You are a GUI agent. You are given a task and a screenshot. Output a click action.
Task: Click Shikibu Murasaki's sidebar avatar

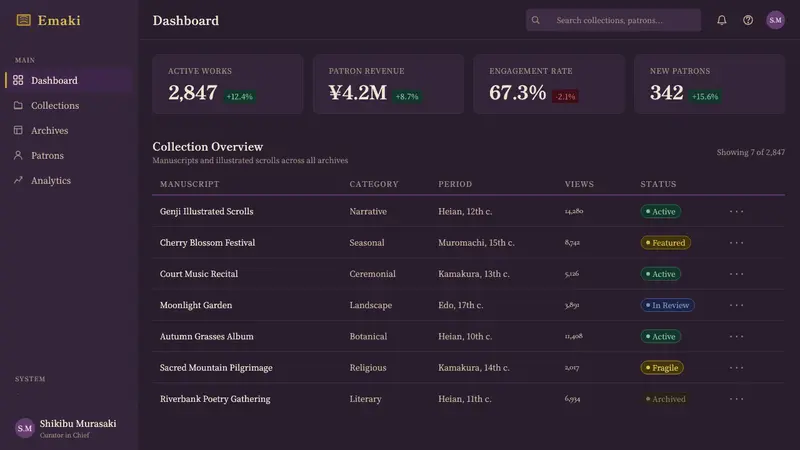tap(24, 428)
